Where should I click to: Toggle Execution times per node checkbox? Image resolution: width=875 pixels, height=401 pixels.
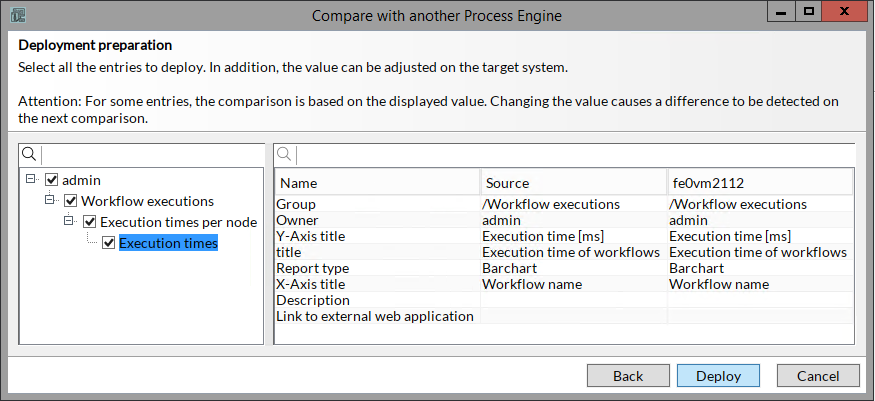[90, 222]
